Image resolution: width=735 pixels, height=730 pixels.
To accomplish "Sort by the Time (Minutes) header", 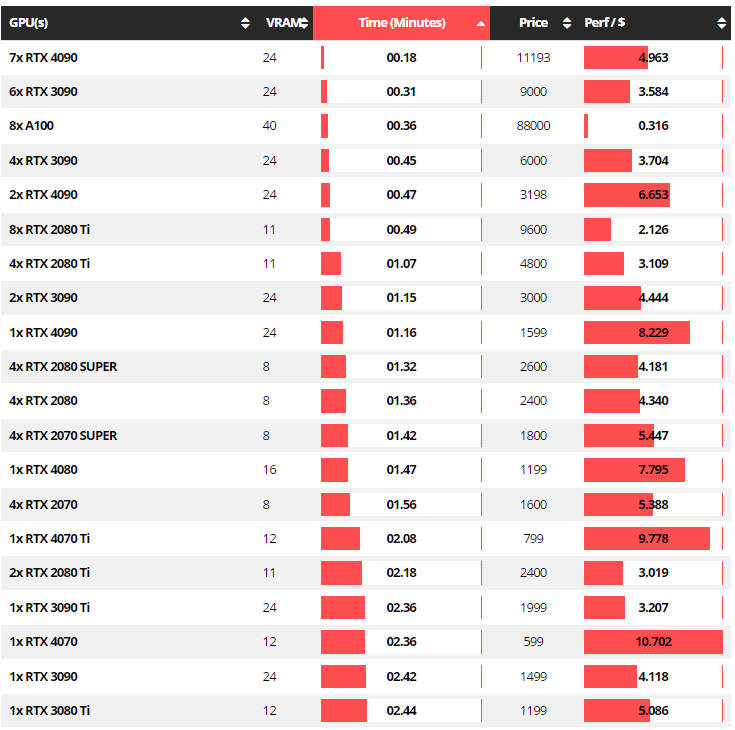I will pos(401,23).
